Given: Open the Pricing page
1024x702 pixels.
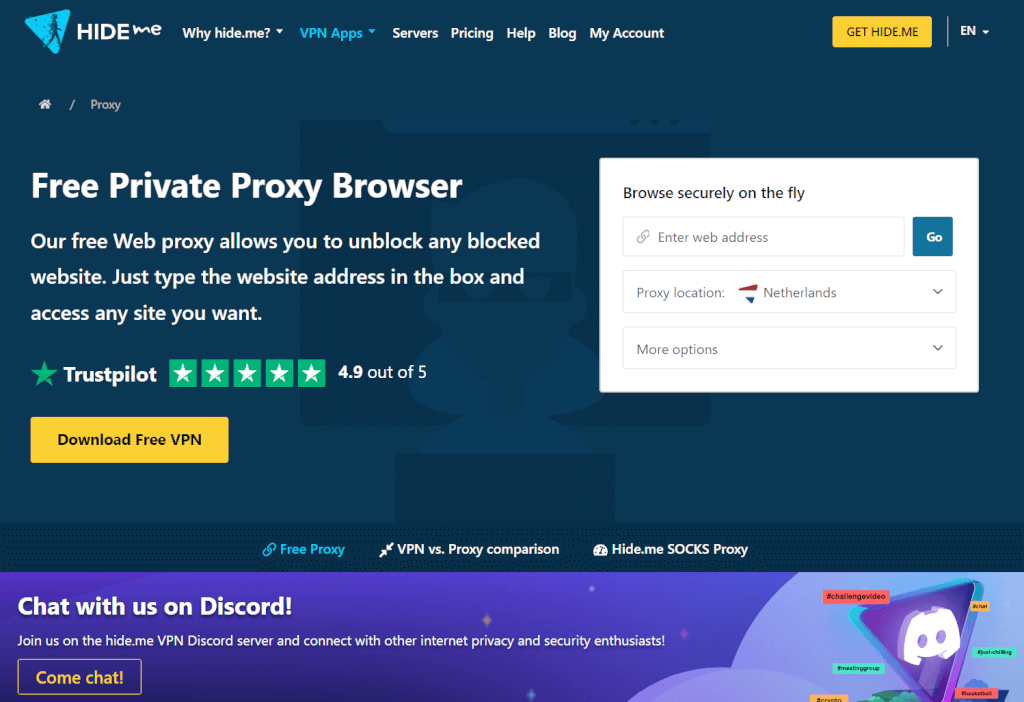Looking at the screenshot, I should tap(472, 33).
